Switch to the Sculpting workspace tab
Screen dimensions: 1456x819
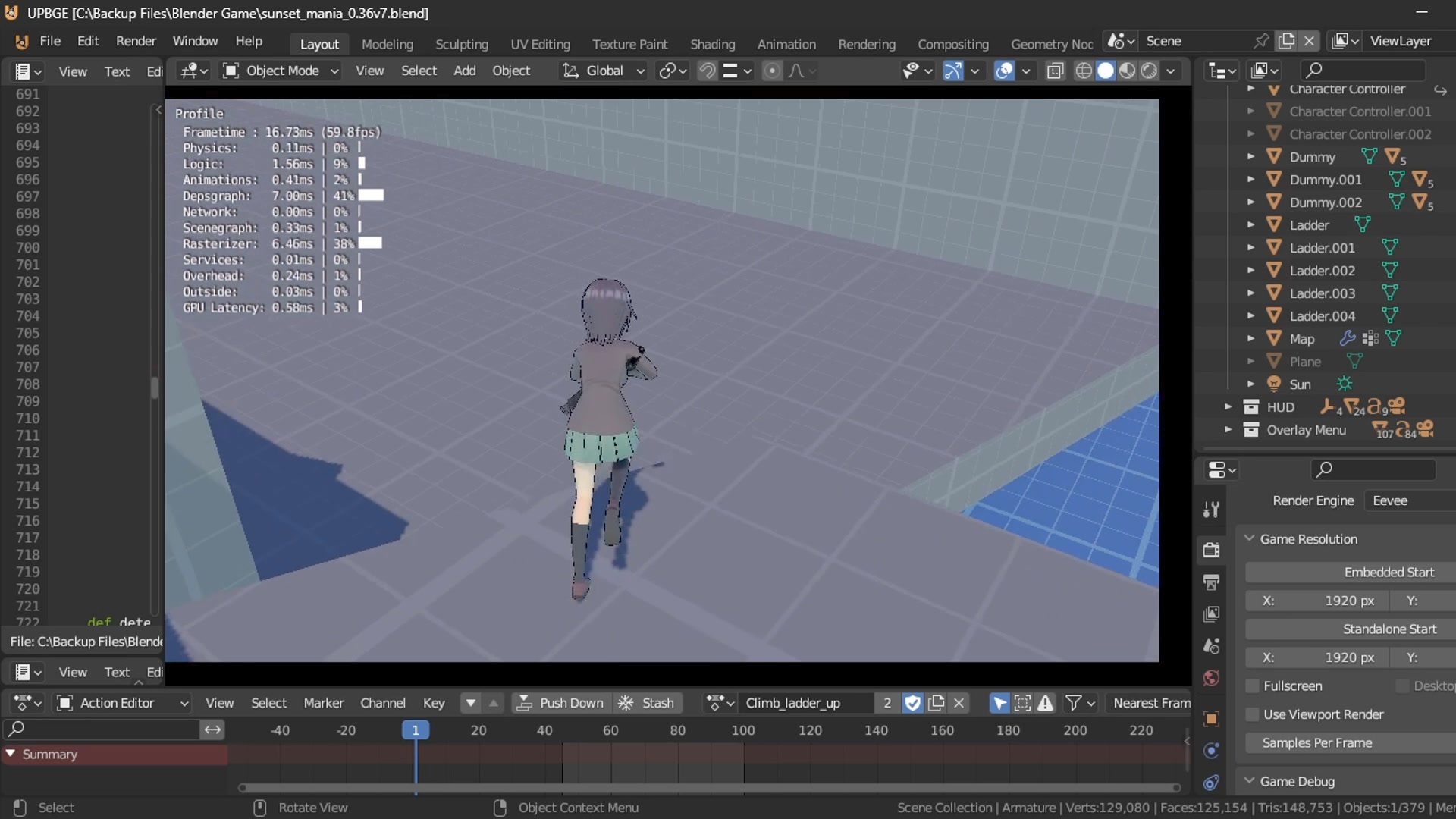461,44
